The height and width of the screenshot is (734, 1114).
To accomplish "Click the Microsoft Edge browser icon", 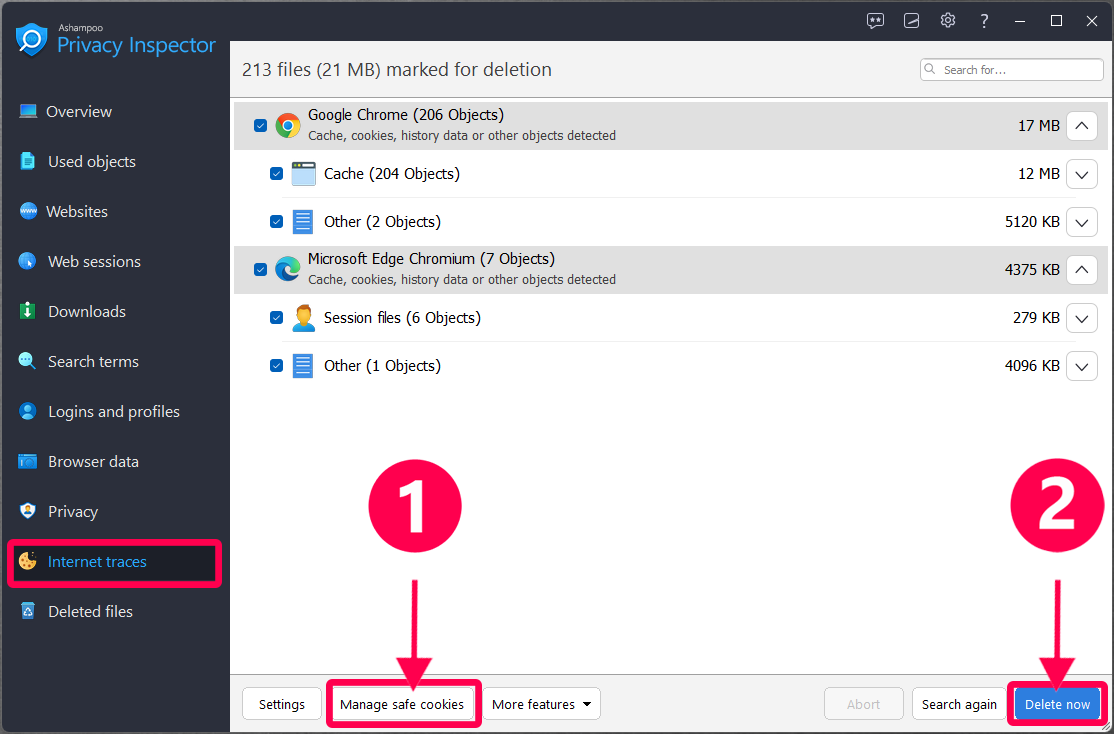I will click(x=288, y=269).
